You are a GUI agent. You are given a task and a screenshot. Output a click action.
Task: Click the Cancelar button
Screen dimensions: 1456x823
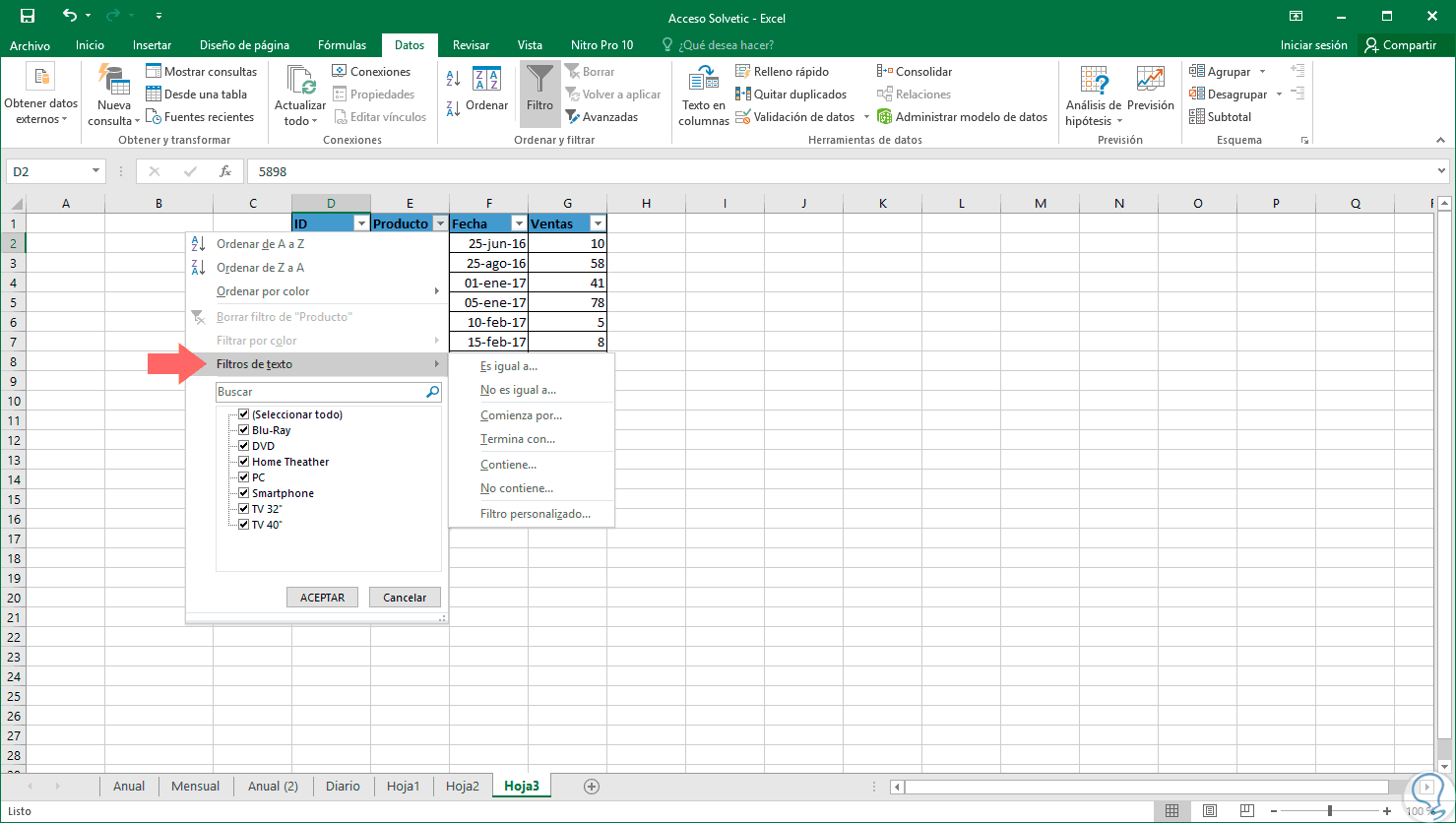coord(405,598)
